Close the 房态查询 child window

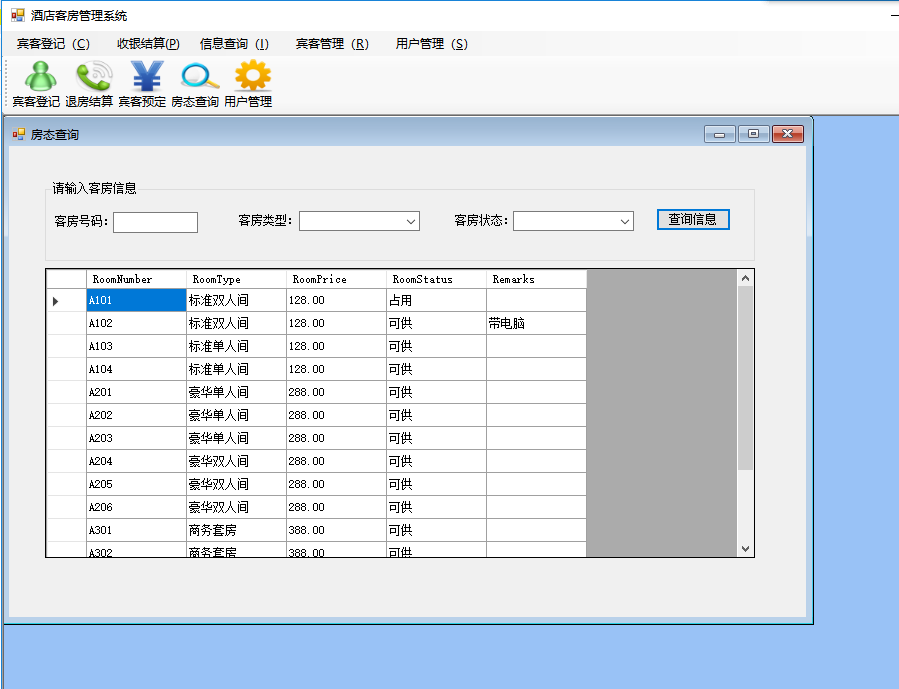pos(788,134)
